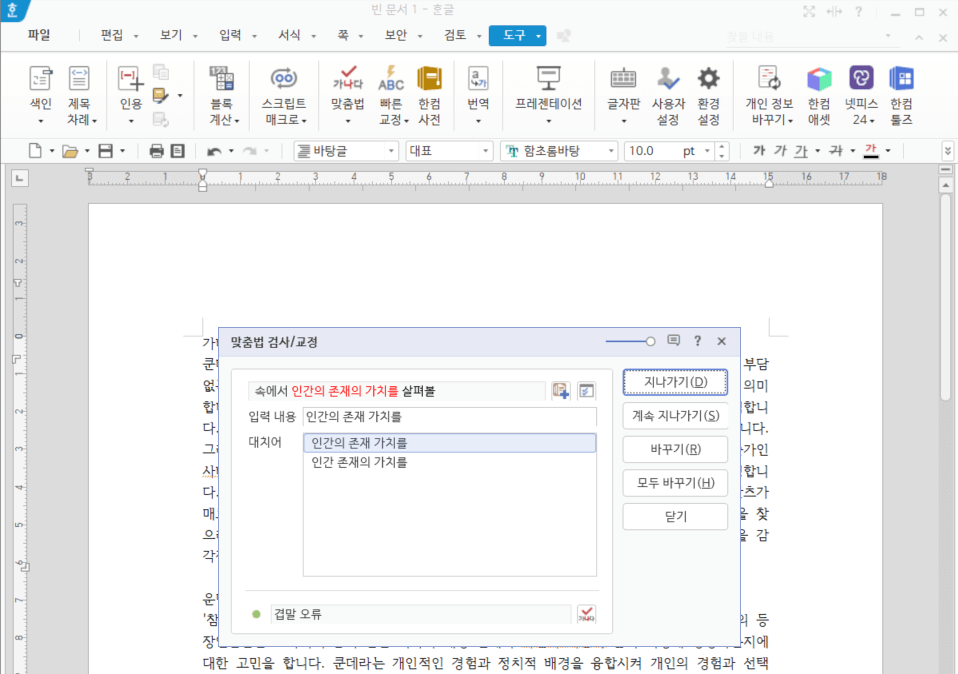The height and width of the screenshot is (674, 958).
Task: Click the print preview icon
Action: coord(178,150)
